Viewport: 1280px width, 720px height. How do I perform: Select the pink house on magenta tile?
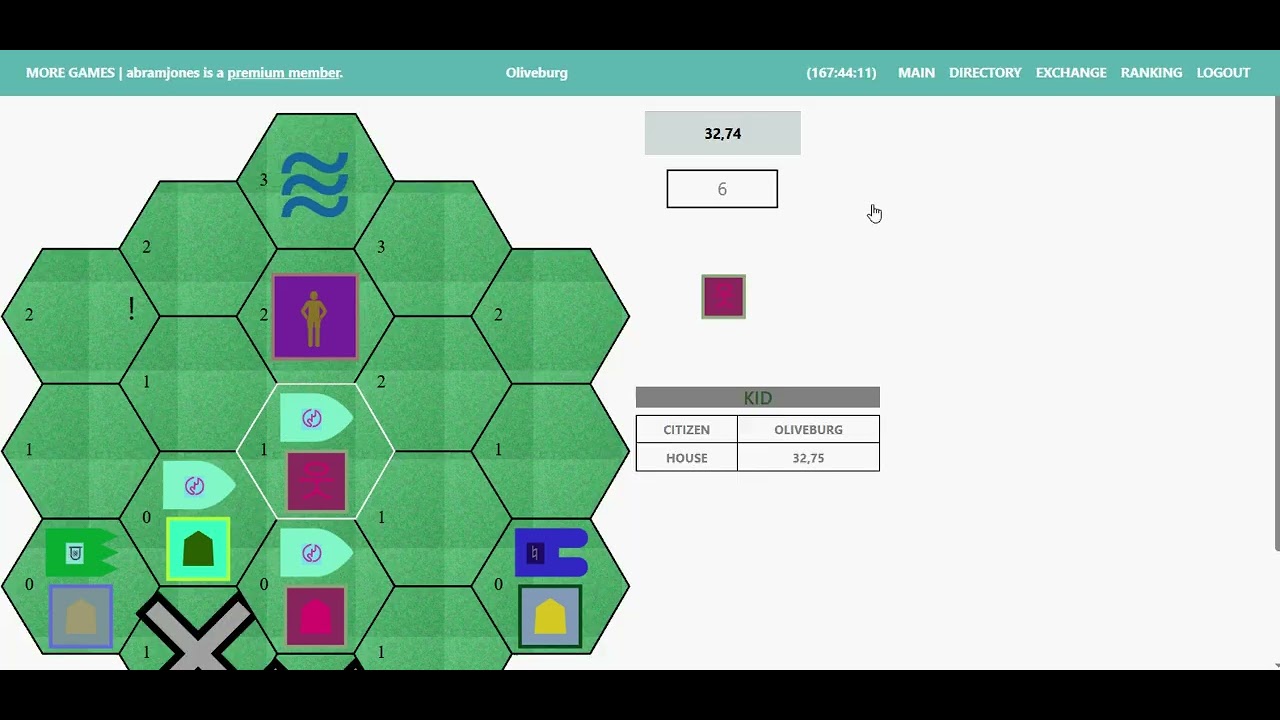[316, 616]
